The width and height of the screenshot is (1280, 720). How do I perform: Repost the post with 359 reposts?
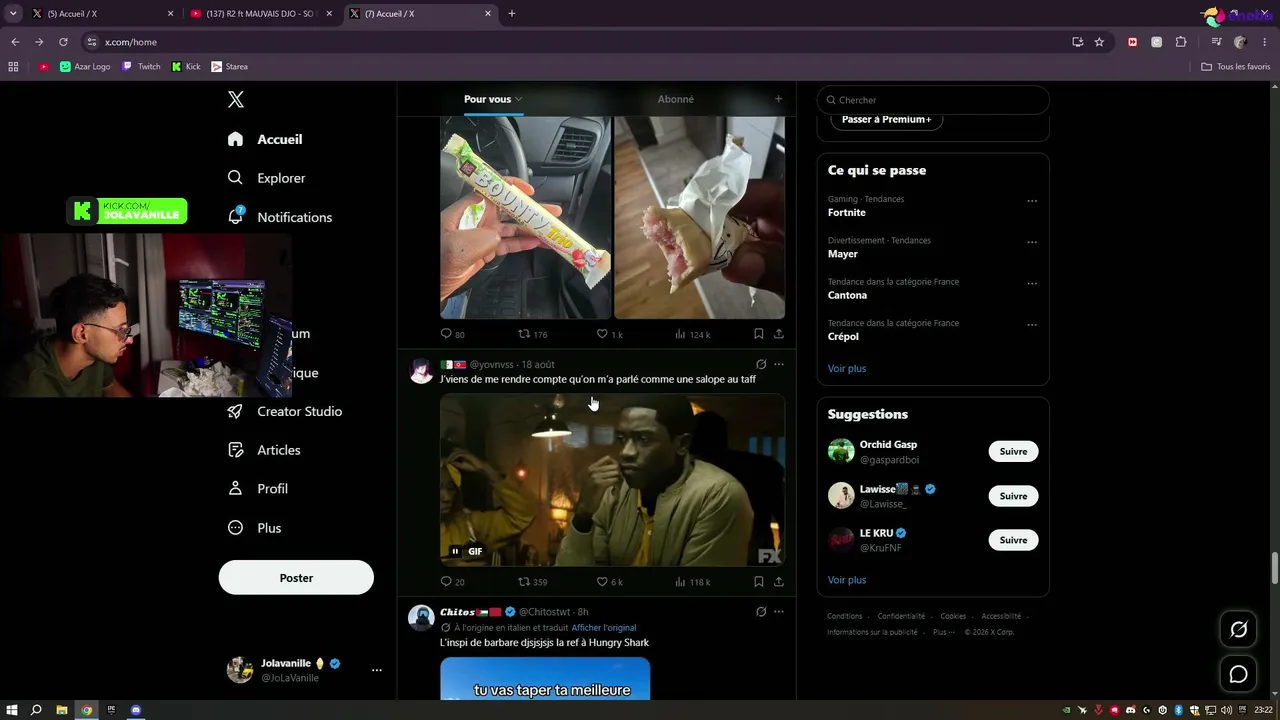pyautogui.click(x=532, y=582)
